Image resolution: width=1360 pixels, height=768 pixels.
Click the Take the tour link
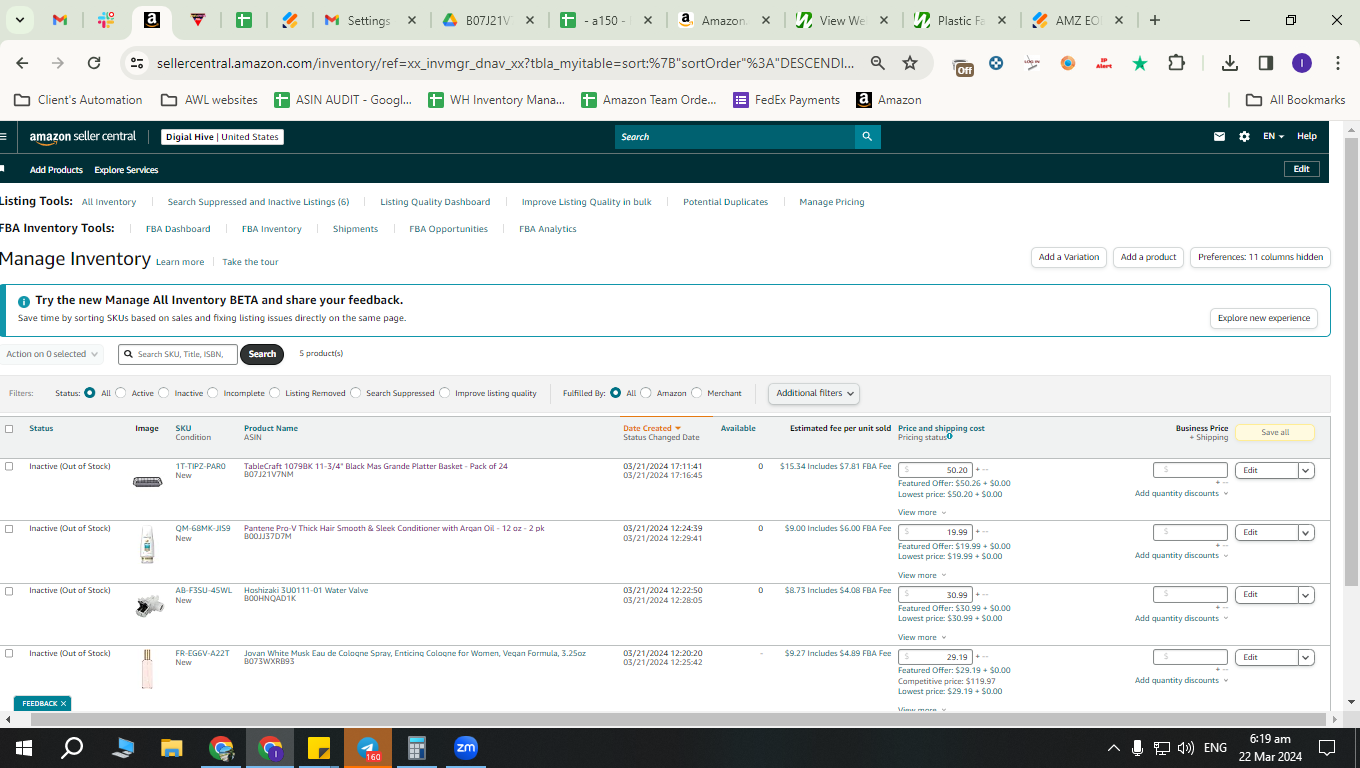(250, 262)
